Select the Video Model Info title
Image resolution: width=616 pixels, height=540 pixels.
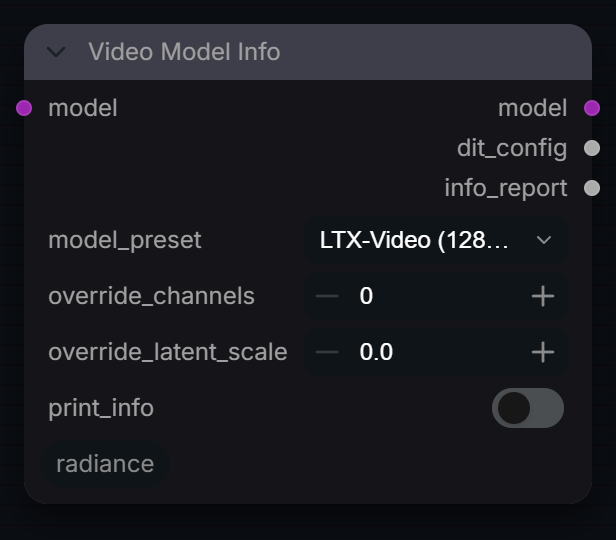(x=184, y=52)
